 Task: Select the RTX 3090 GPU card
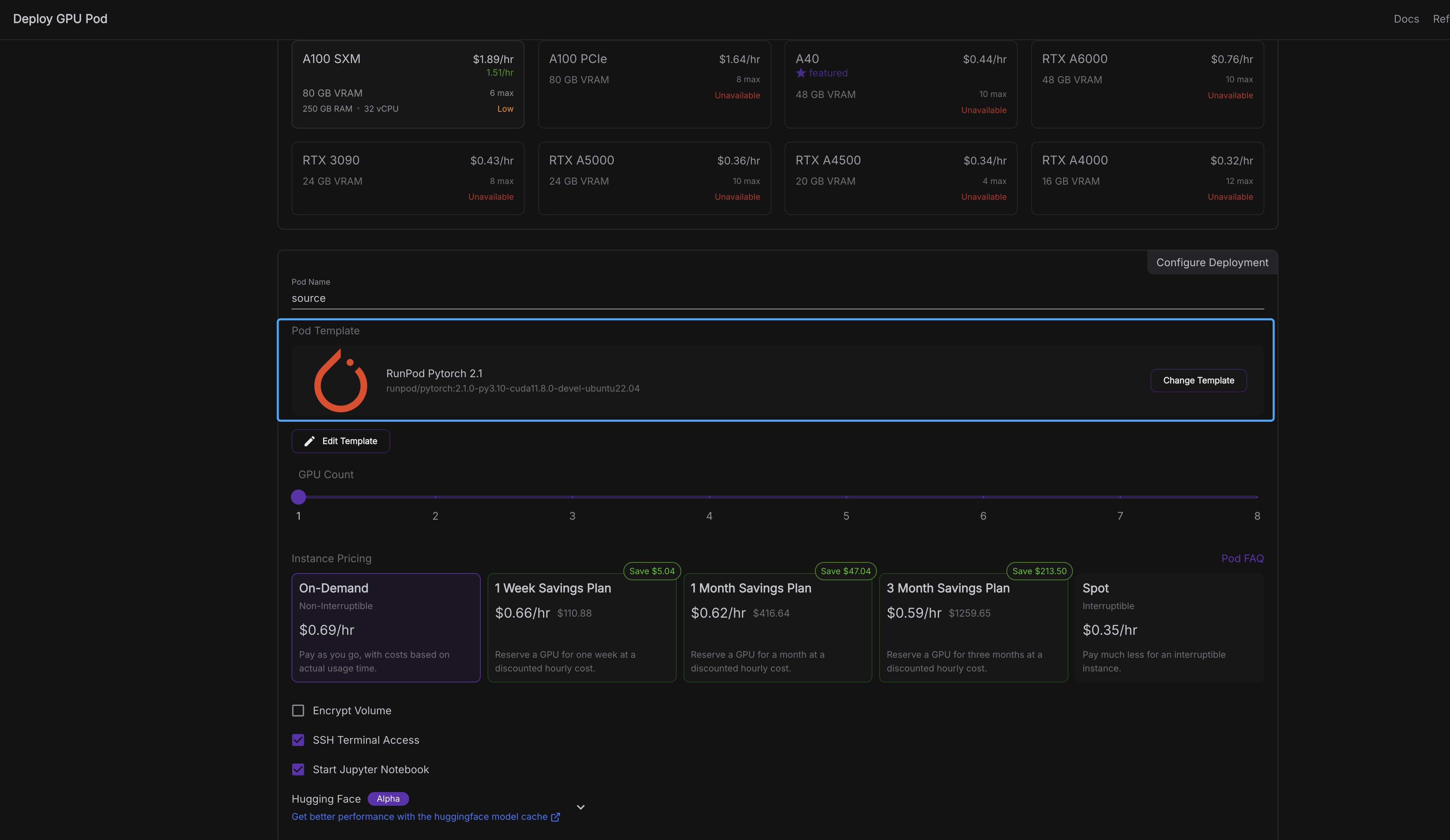(408, 178)
